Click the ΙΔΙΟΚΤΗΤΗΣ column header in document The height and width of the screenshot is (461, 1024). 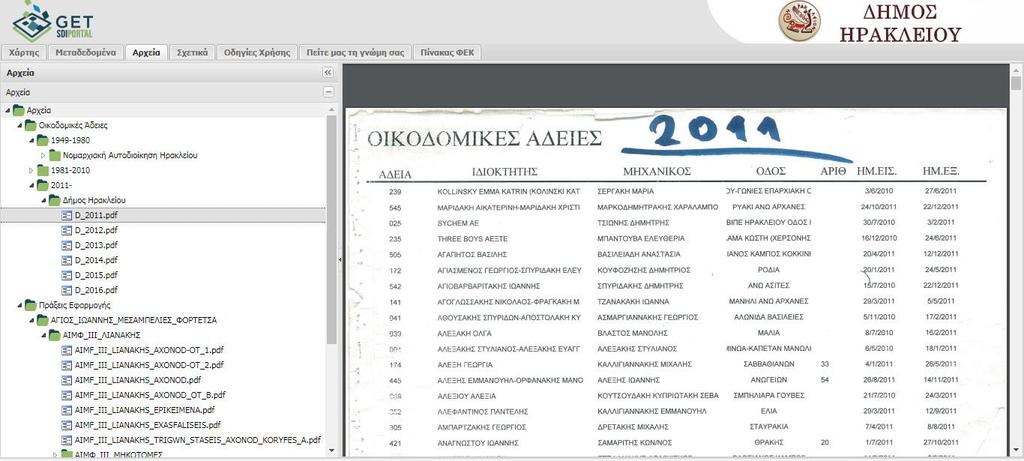pos(505,172)
